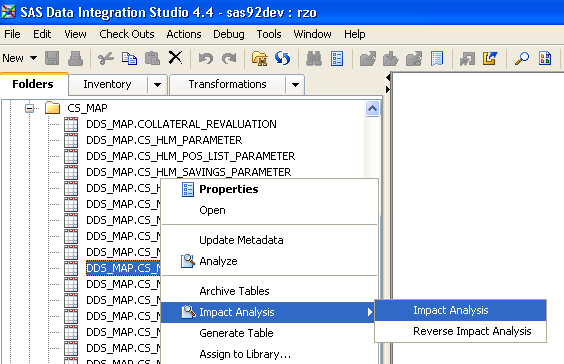Click the Analyze icon in context menu
Screen dimensions: 564x364
tap(188, 261)
